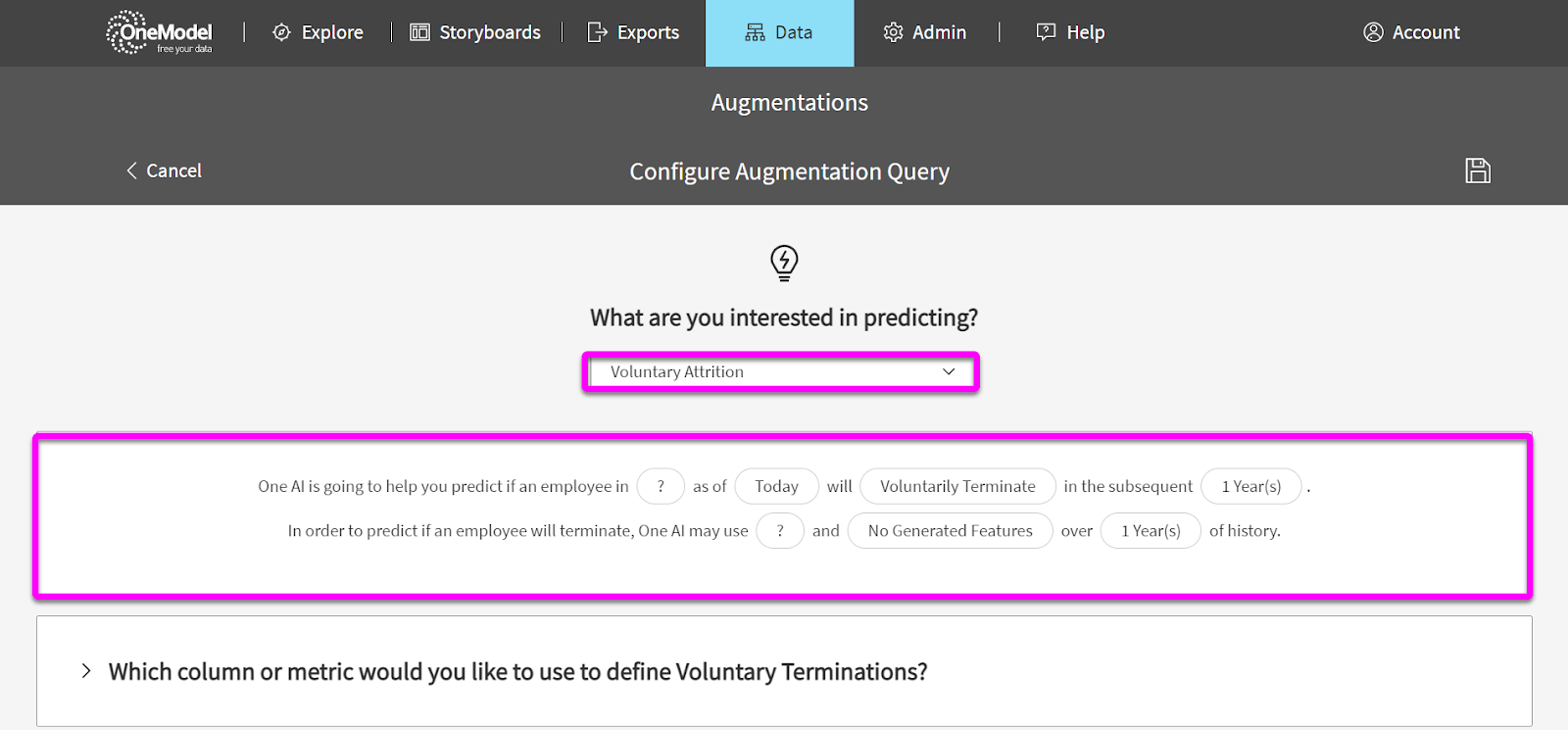1568x730 pixels.
Task: Click the Storyboards panel icon
Action: [x=419, y=32]
